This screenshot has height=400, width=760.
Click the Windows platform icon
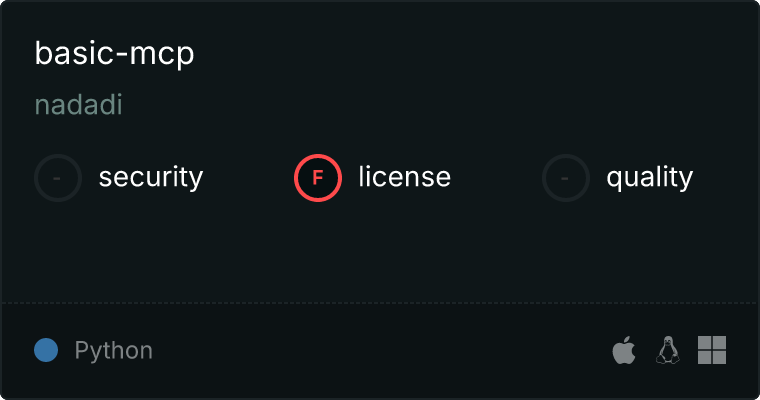(x=712, y=350)
